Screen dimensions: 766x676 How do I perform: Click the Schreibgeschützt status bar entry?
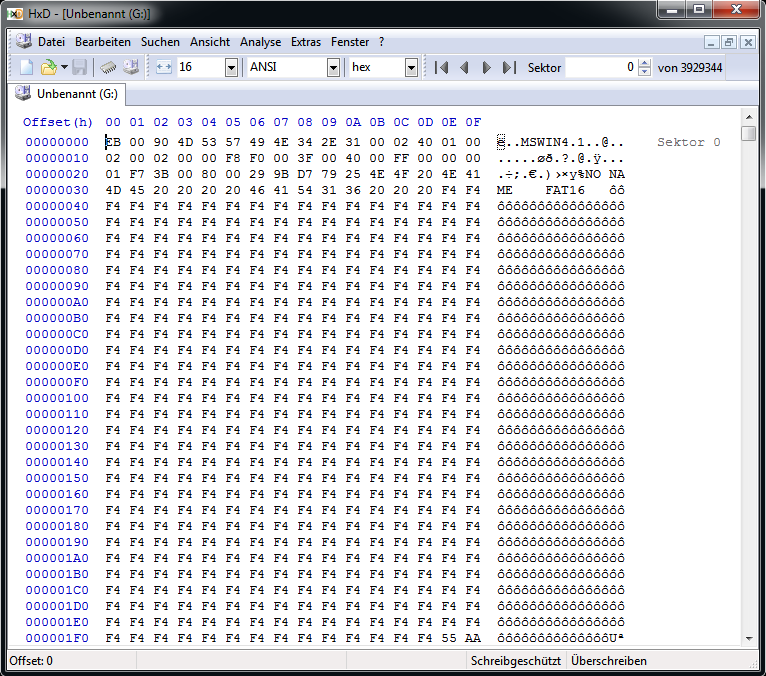coord(515,661)
